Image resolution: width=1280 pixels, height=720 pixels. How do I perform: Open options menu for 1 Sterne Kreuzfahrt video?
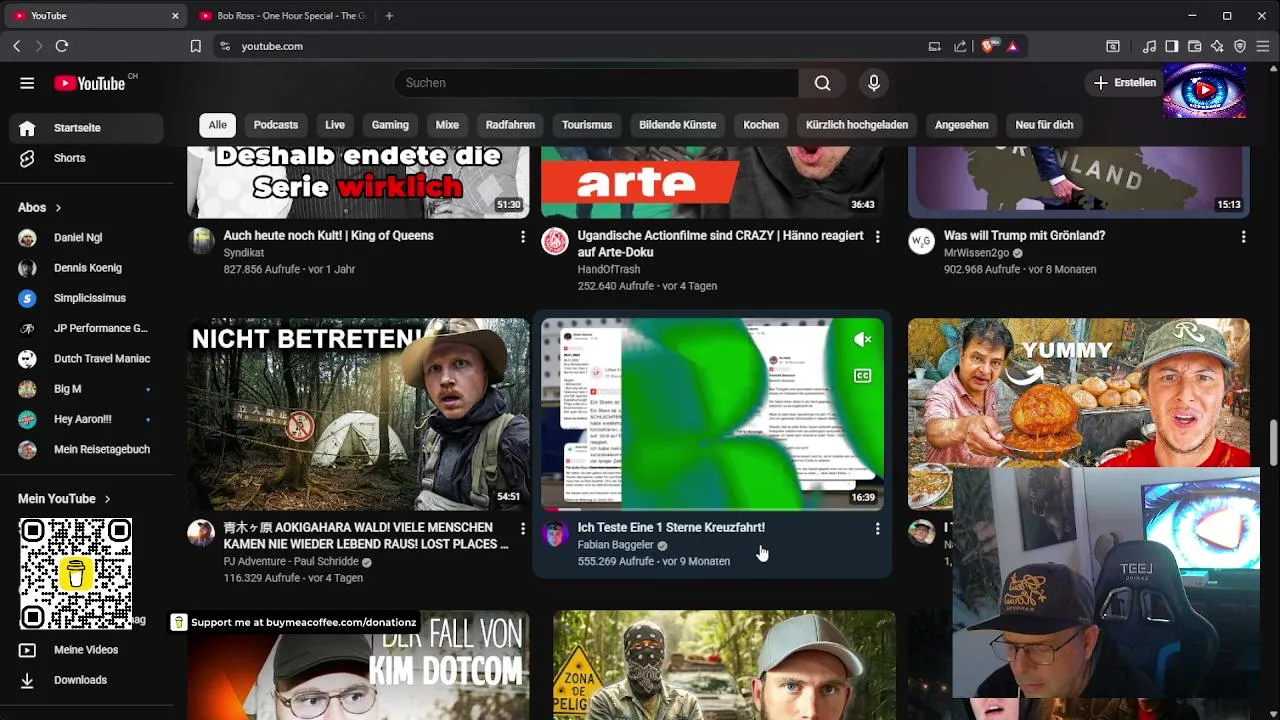(x=877, y=528)
